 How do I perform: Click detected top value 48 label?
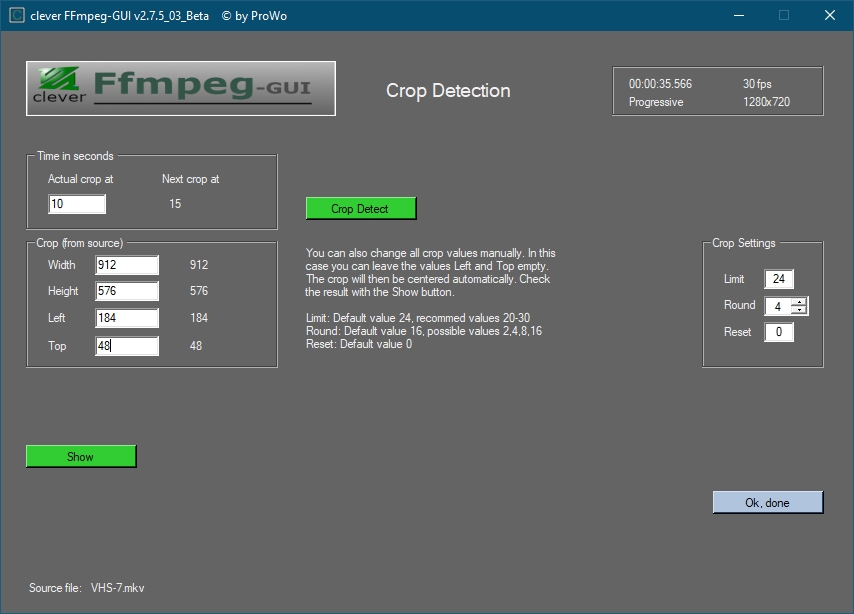pyautogui.click(x=196, y=346)
